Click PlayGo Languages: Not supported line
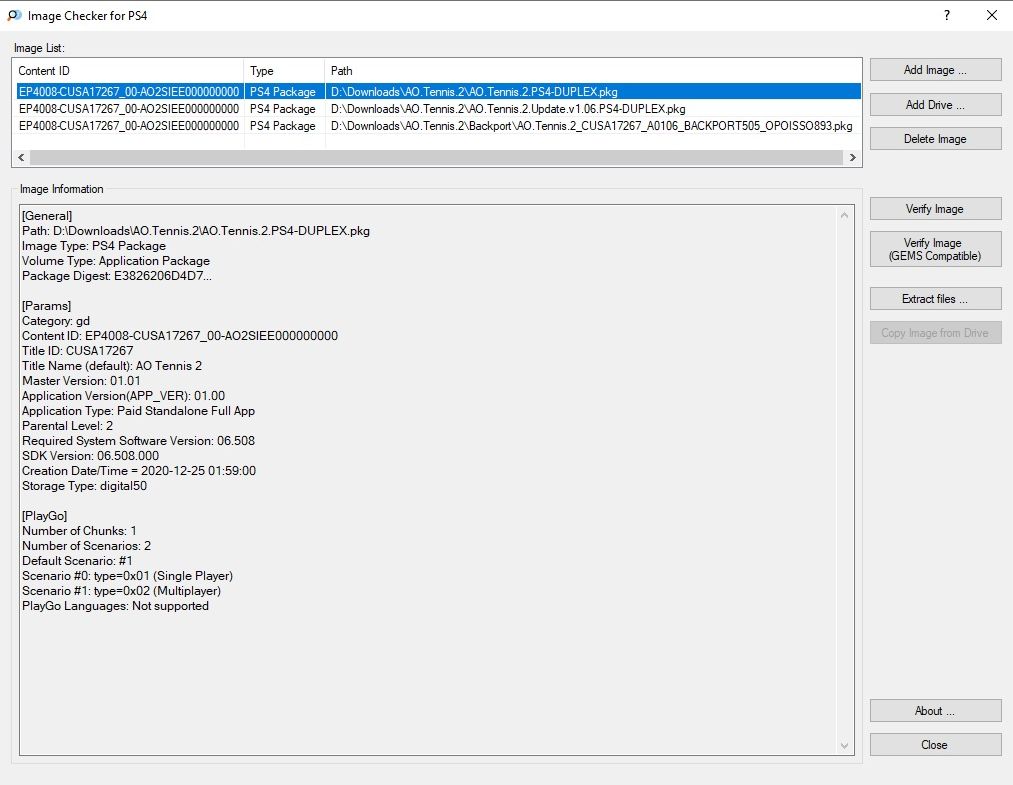The height and width of the screenshot is (785, 1013). 116,606
